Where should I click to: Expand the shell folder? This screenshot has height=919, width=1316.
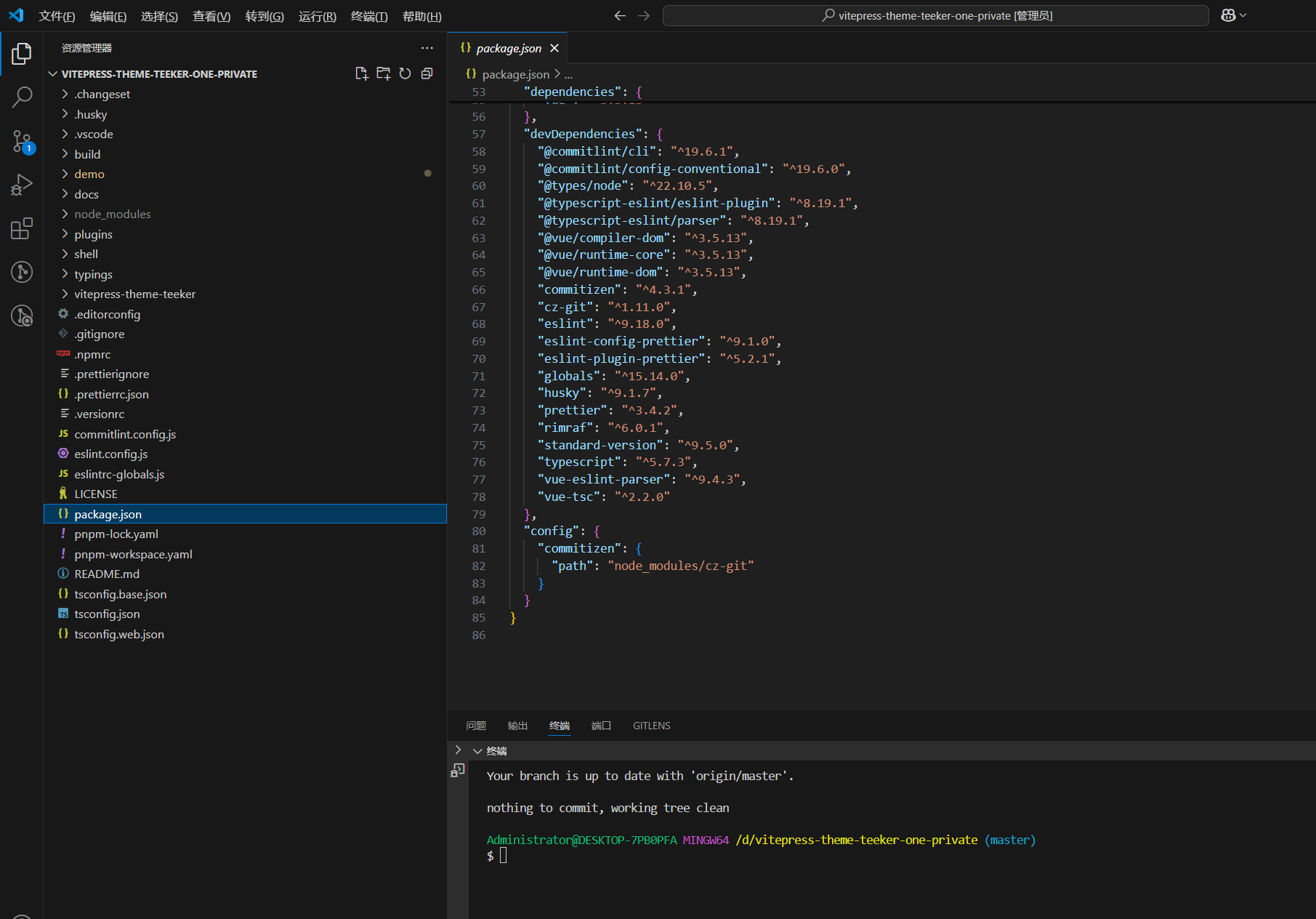tap(86, 254)
